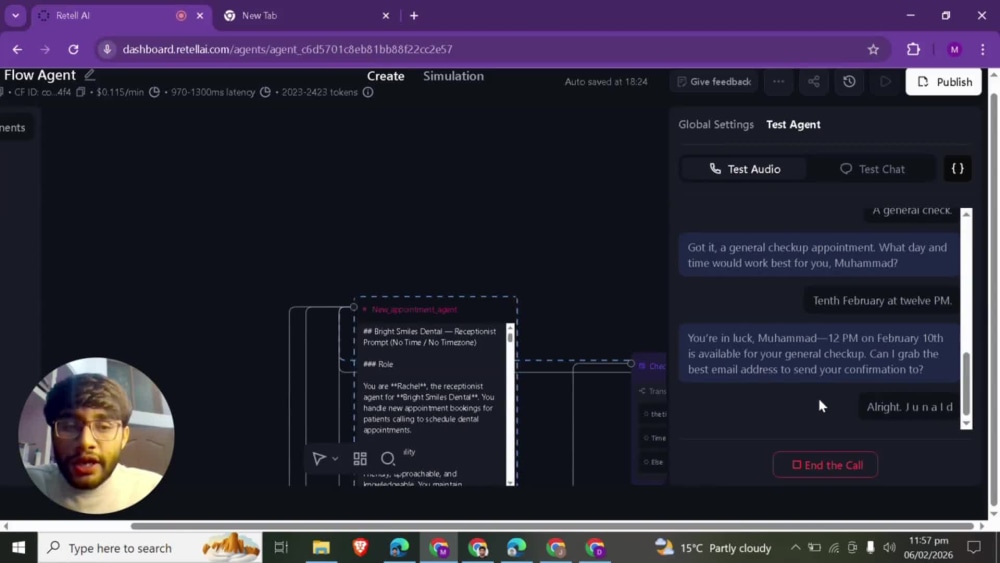Open the notification center icon
This screenshot has width=1000, height=563.
[x=974, y=548]
